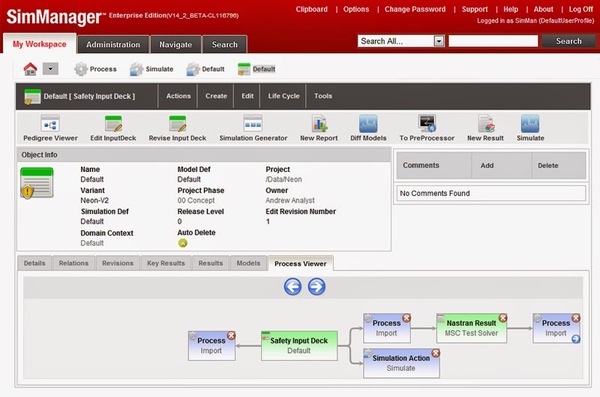Click the New Result icon

tap(486, 124)
